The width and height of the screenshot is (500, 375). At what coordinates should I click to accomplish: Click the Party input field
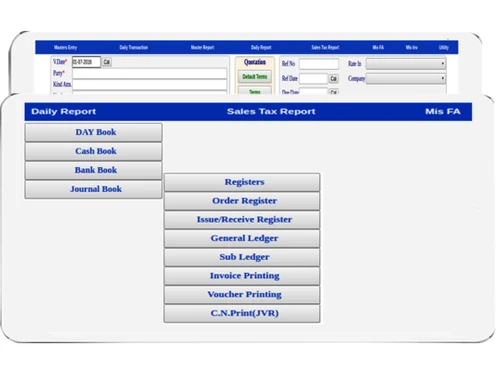(x=150, y=73)
